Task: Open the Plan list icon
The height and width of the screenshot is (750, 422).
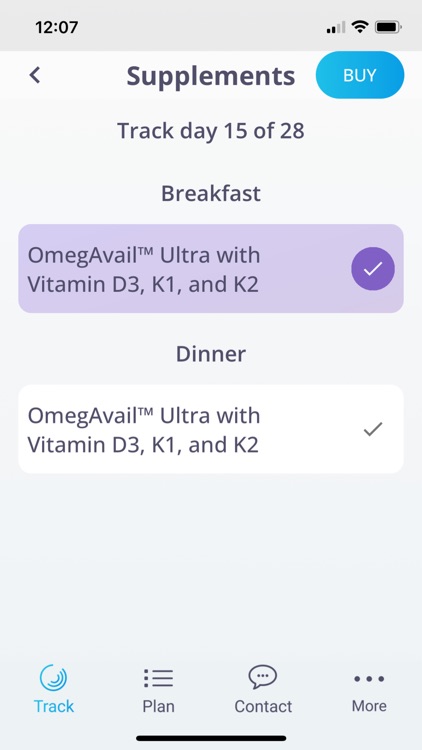Action: click(158, 678)
